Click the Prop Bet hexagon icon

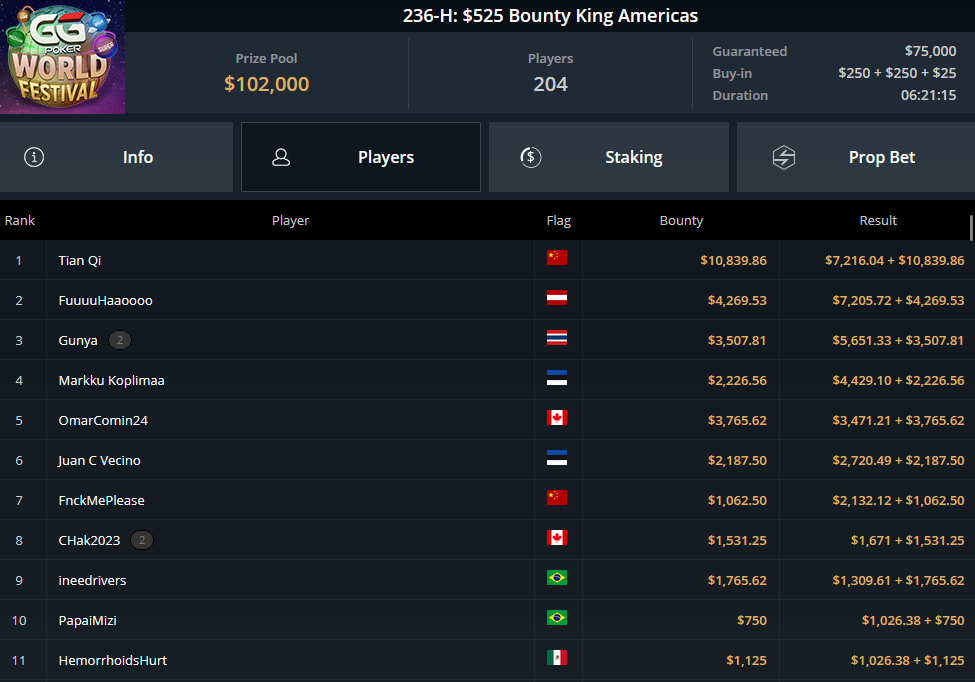pyautogui.click(x=783, y=157)
